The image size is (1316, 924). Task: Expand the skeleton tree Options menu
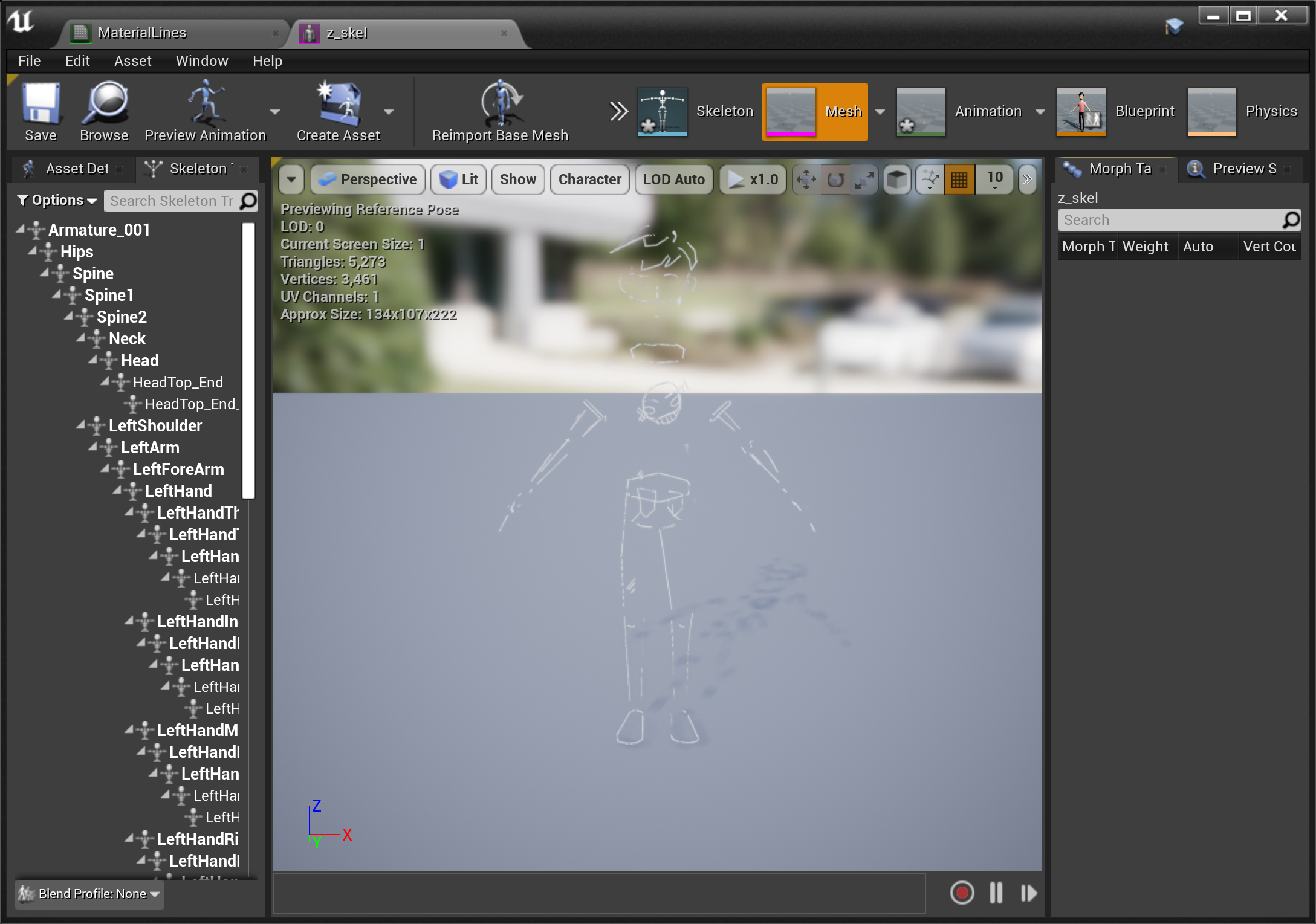point(57,201)
